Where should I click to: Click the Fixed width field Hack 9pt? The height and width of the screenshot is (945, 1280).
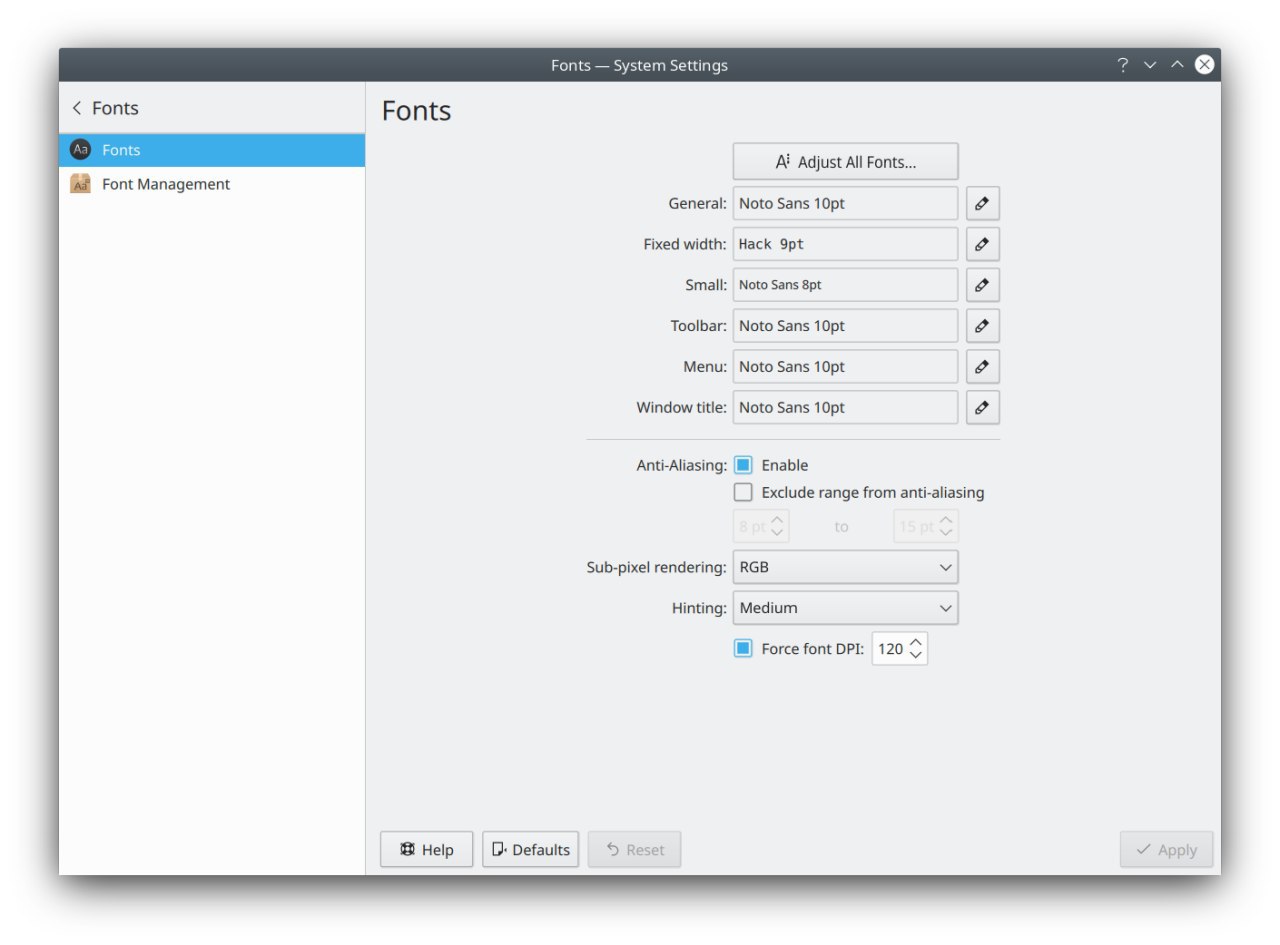[845, 244]
